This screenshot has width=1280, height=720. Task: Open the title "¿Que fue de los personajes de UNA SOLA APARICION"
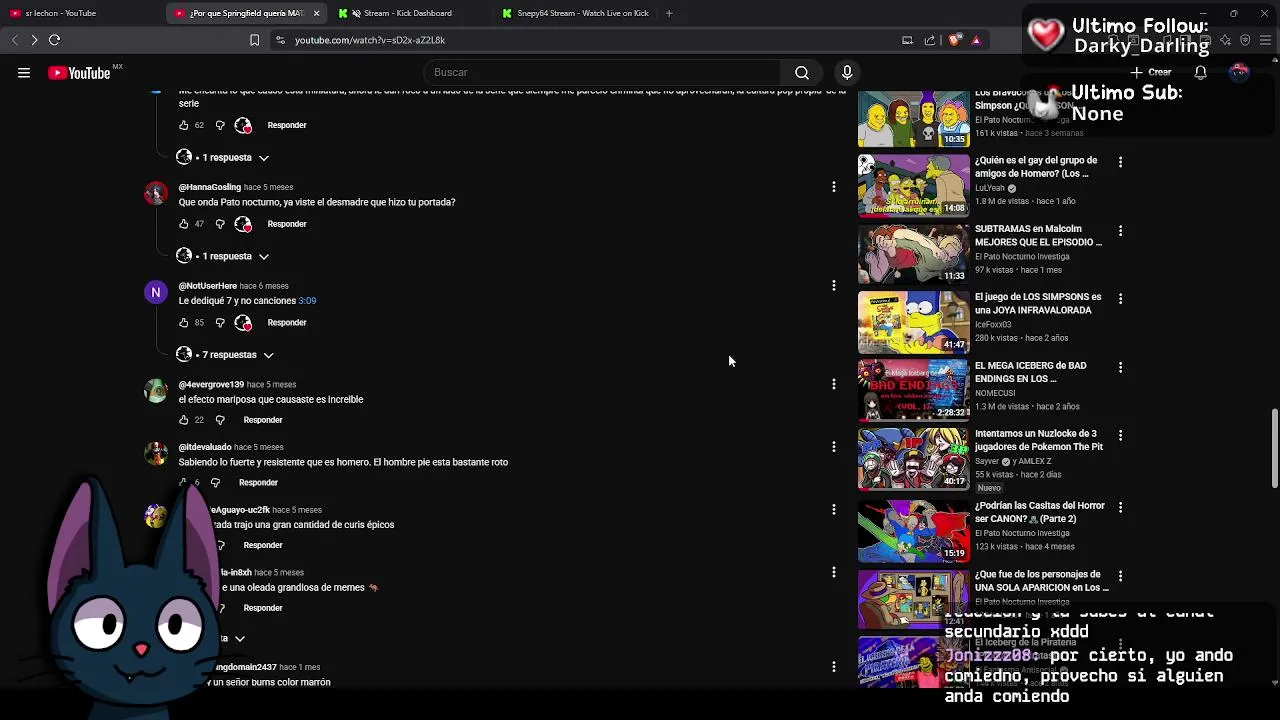click(1041, 581)
